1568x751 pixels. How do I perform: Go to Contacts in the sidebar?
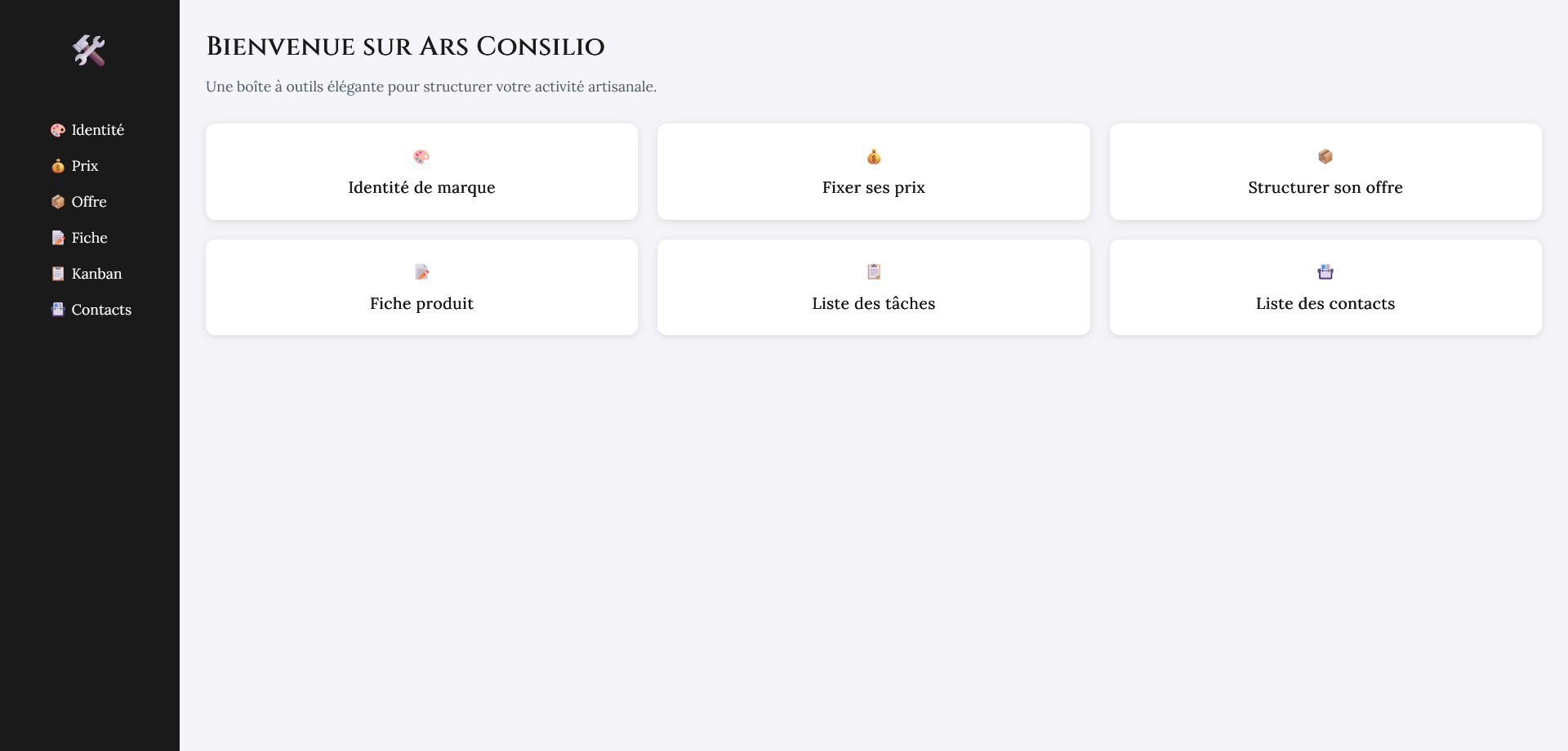click(x=101, y=310)
